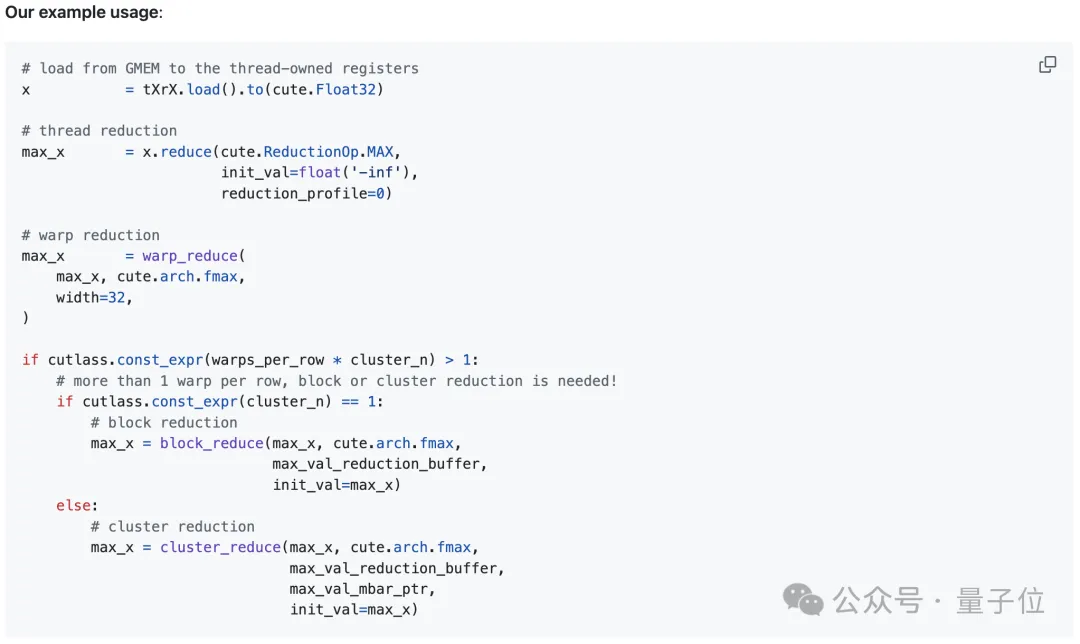
Task: Click the cluster_reduce function call
Action: (x=220, y=547)
